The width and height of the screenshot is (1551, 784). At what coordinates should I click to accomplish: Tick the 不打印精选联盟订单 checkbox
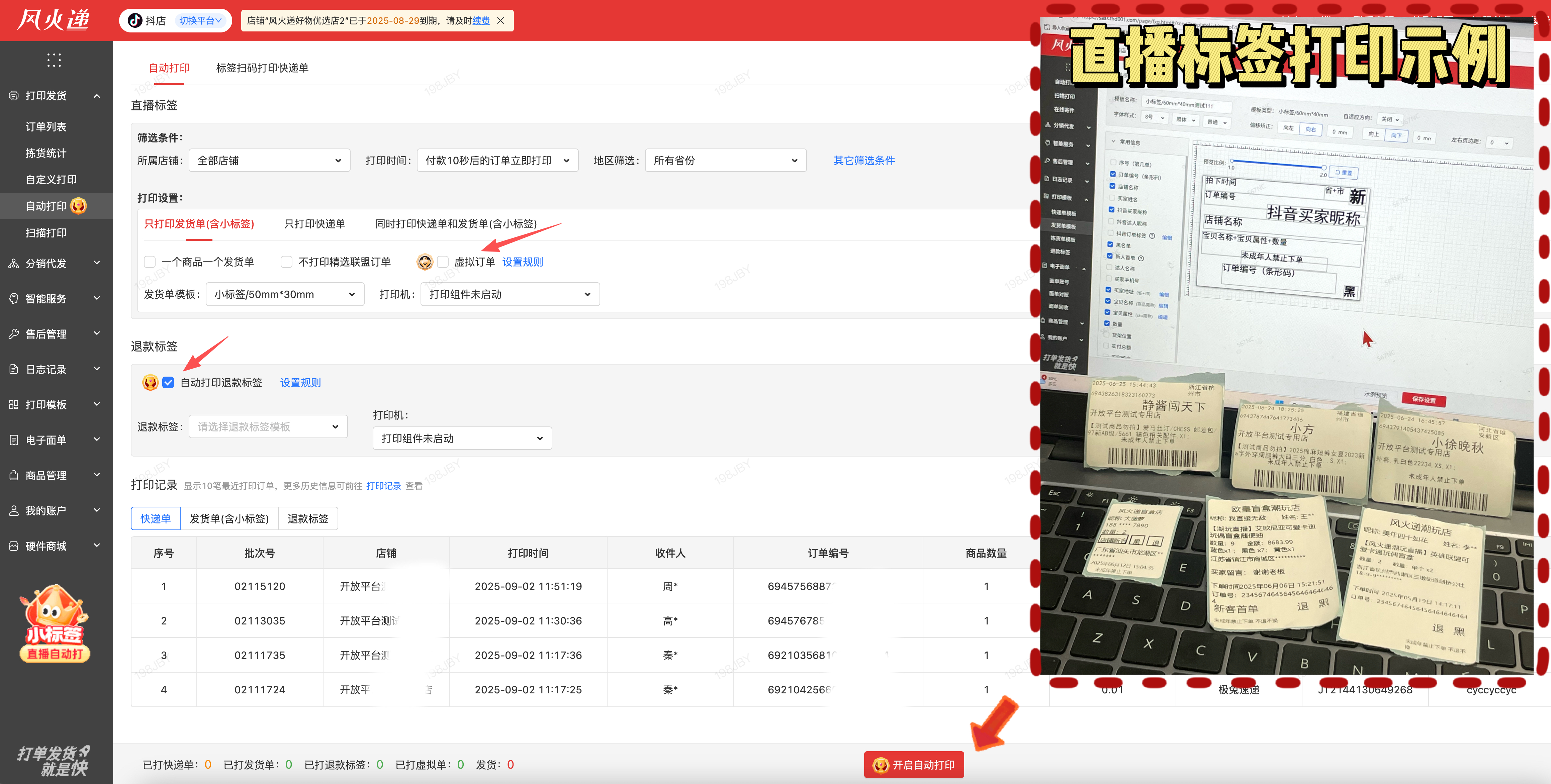click(287, 262)
